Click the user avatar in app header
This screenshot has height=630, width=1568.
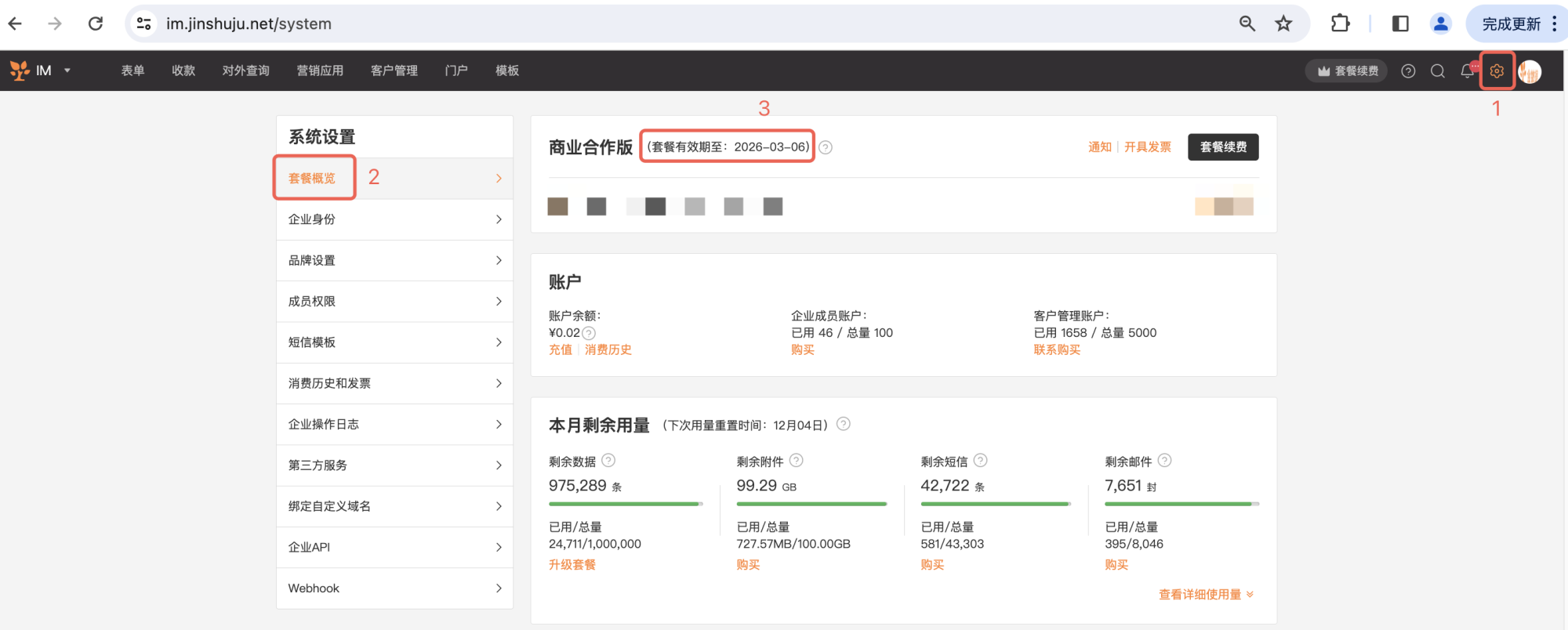[1530, 71]
